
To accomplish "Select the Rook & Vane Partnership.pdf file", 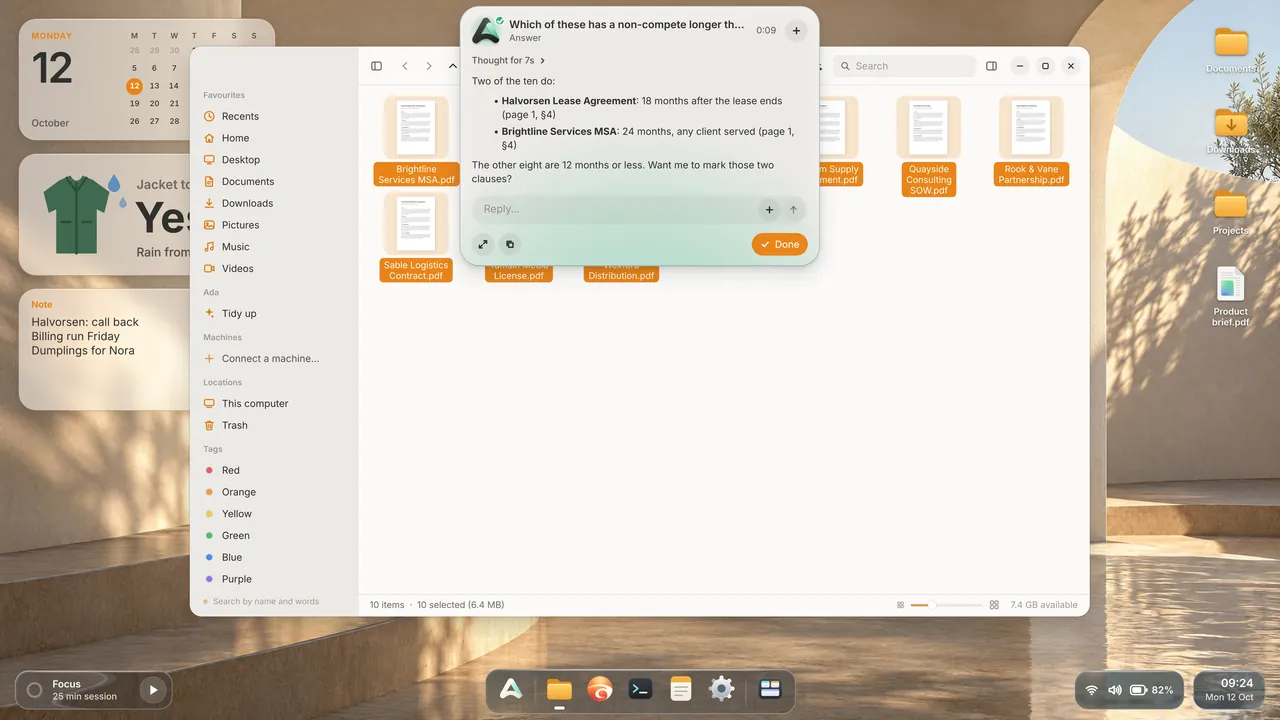I will coord(1031,141).
